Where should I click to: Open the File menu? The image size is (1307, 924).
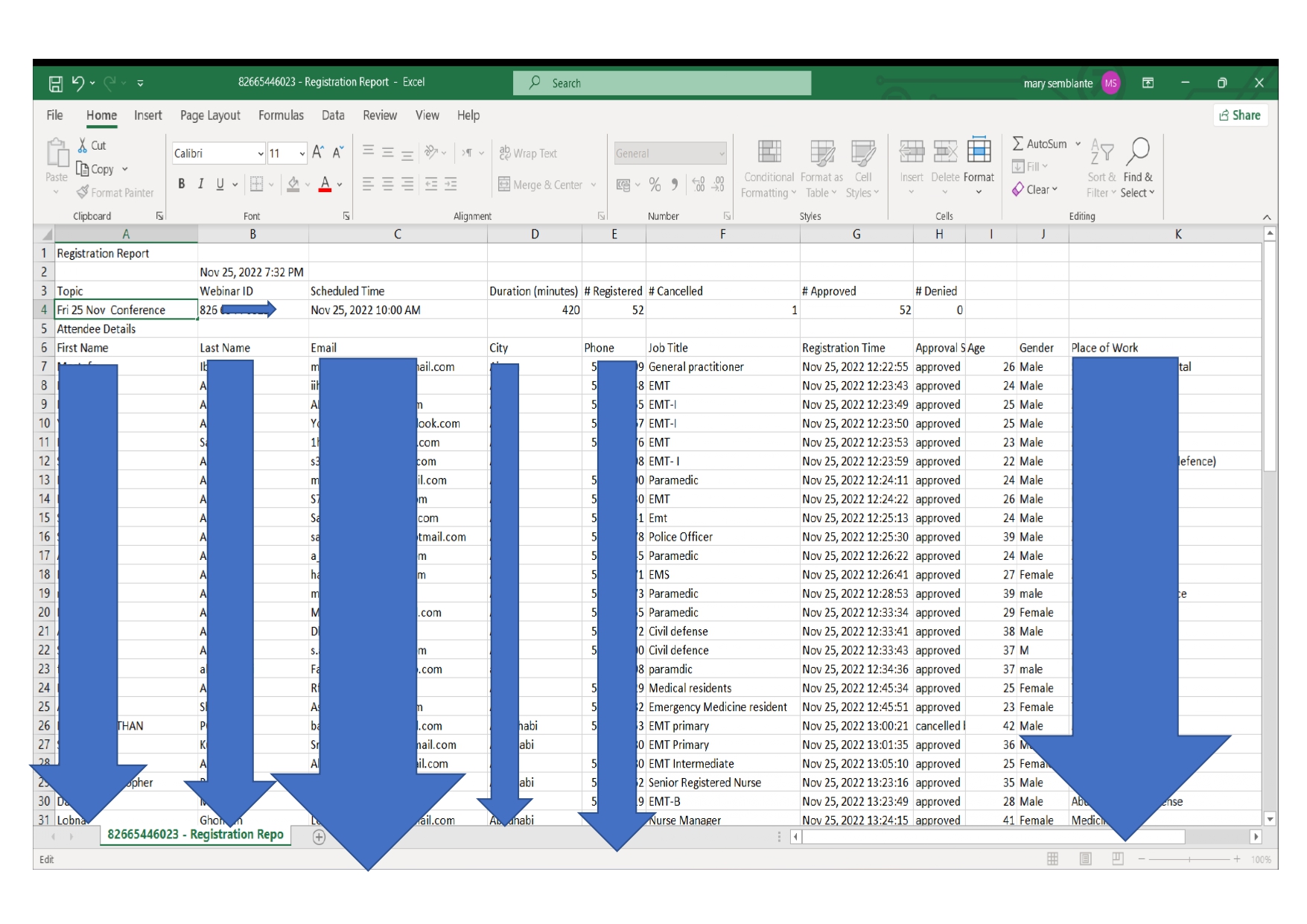pos(54,115)
